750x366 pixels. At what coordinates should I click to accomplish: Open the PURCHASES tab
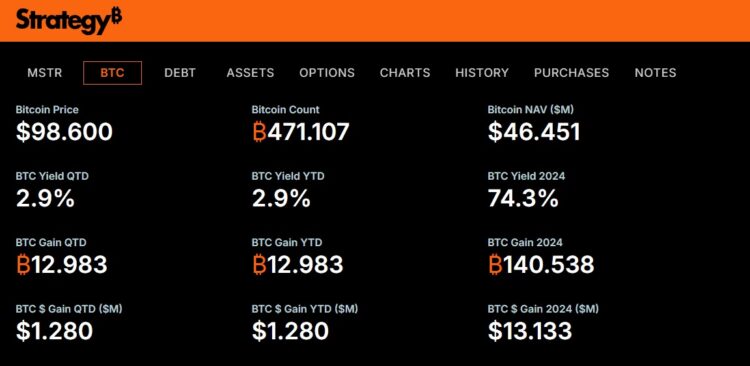[572, 73]
